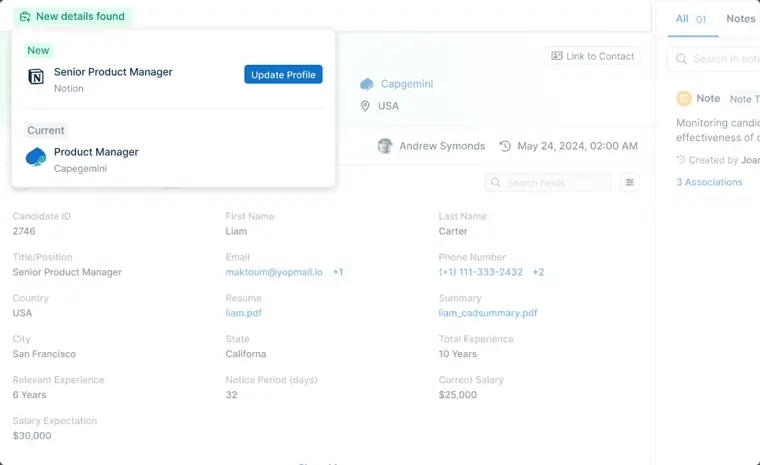Screen dimensions: 760x465
Task: Open the field filter settings icon
Action: pyautogui.click(x=630, y=182)
